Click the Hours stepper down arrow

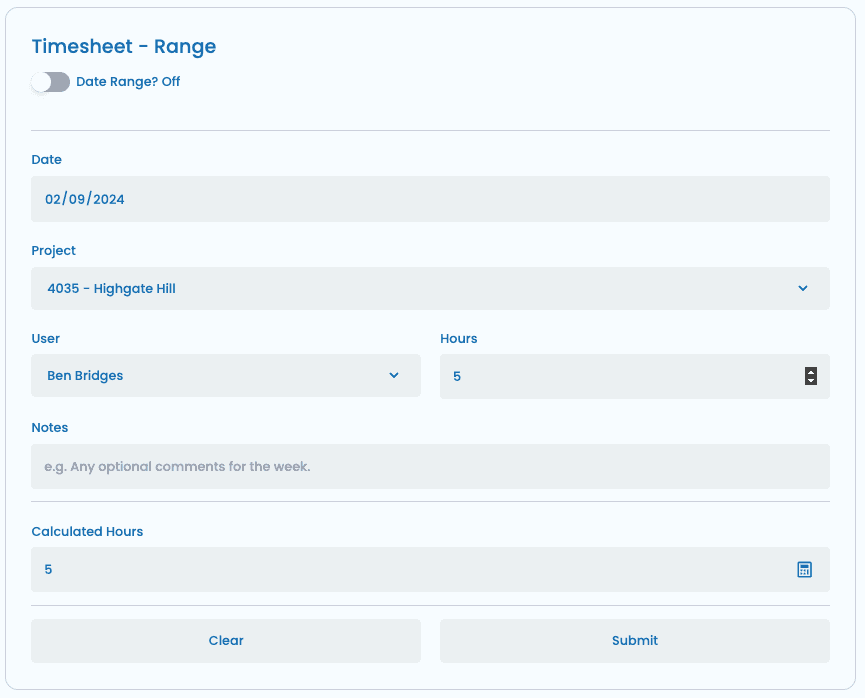(810, 381)
